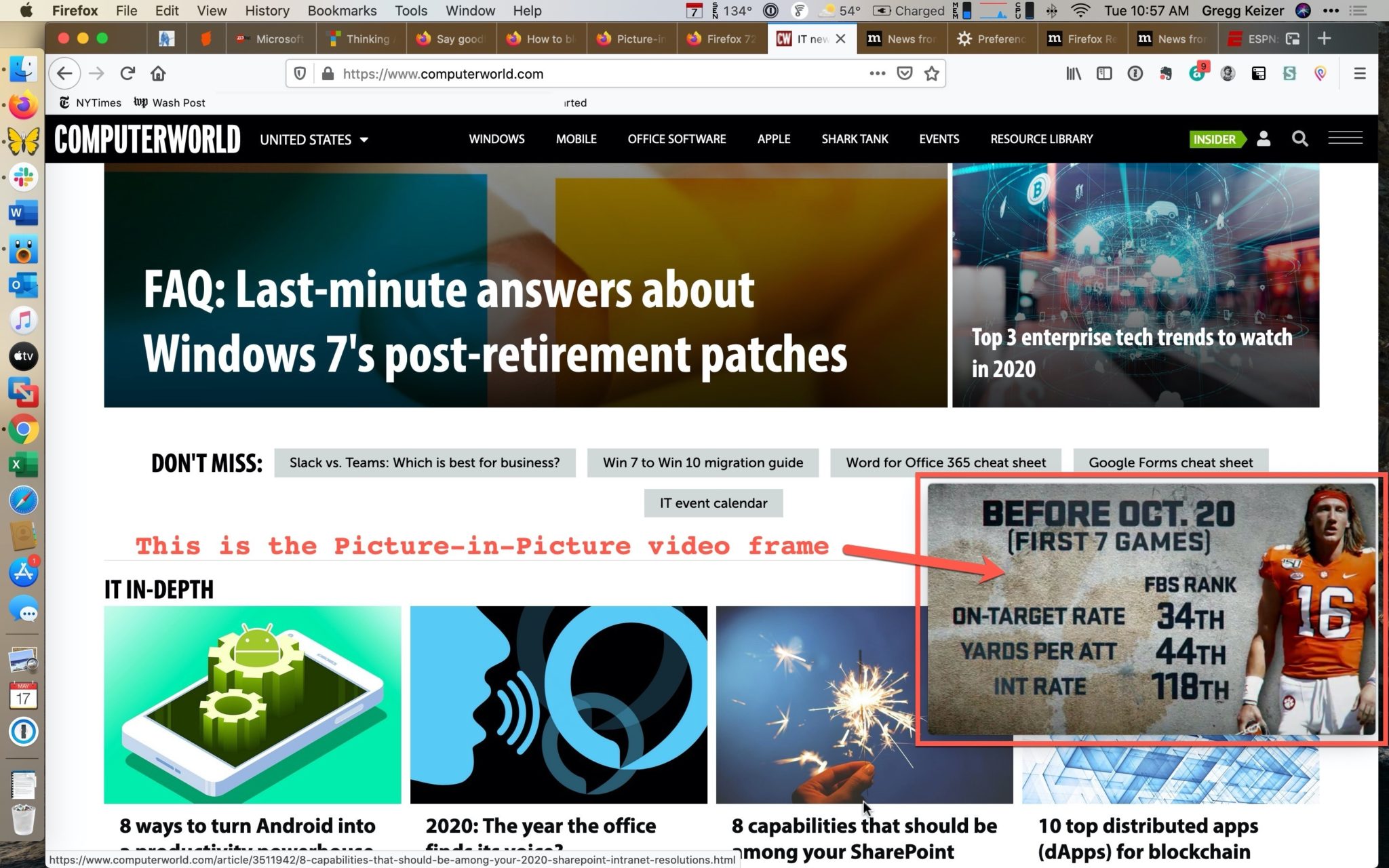Open the Computerworld hamburger navigation menu
Screen dimensions: 1389x868
[x=1345, y=138]
